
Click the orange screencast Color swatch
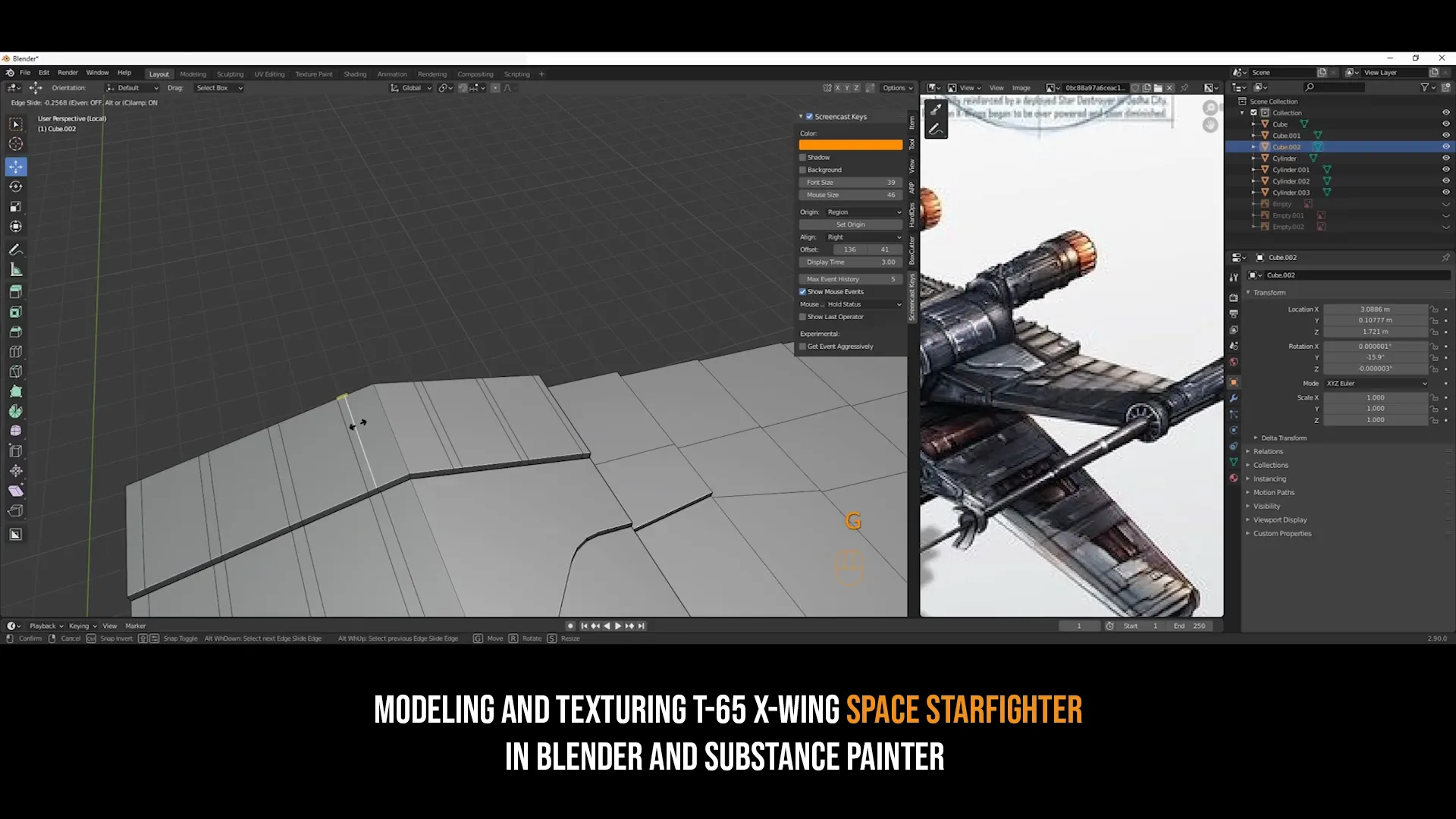point(850,145)
